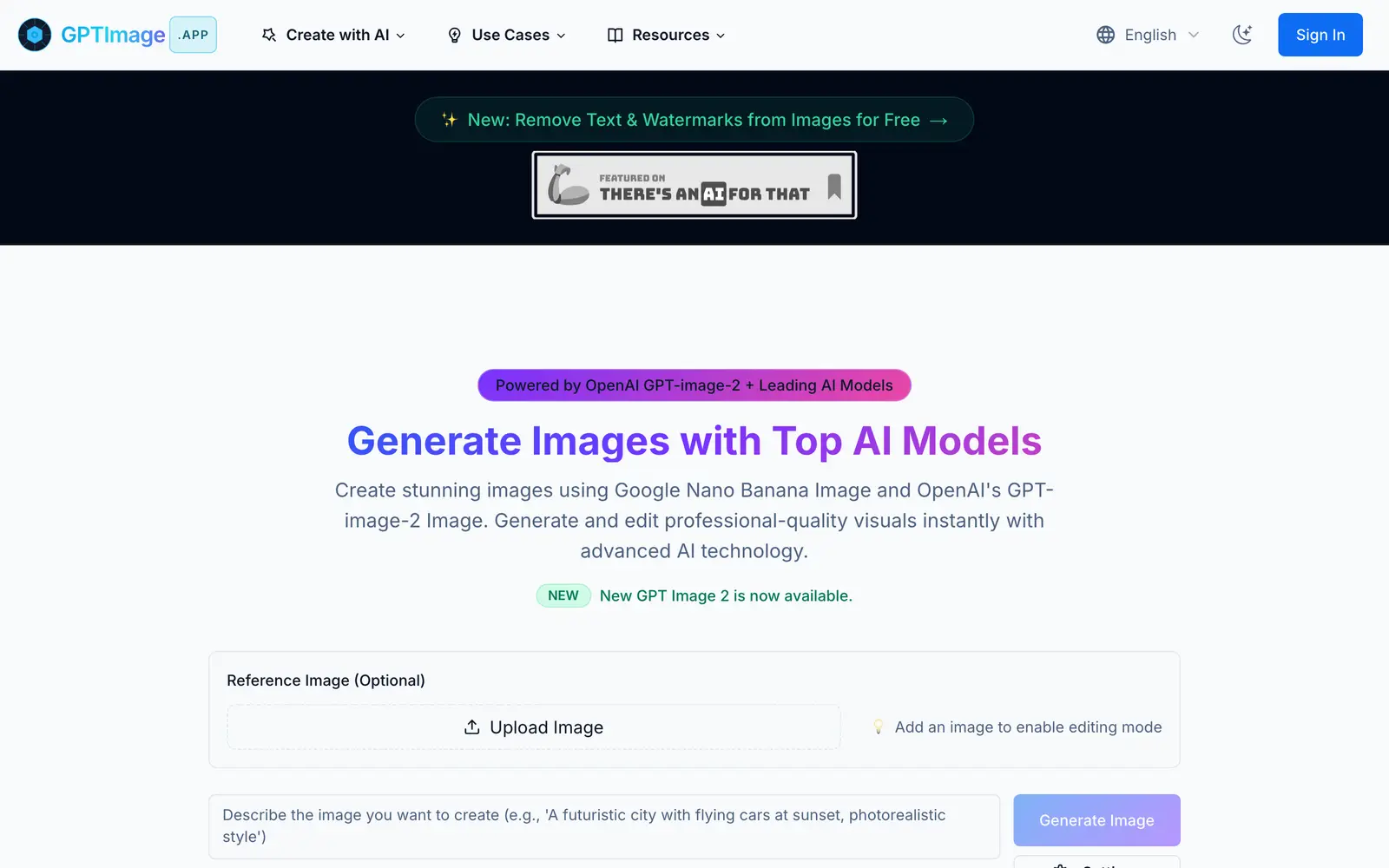Viewport: 1389px width, 868px height.
Task: Click the lightbulb icon beside Use Cases
Action: click(454, 35)
